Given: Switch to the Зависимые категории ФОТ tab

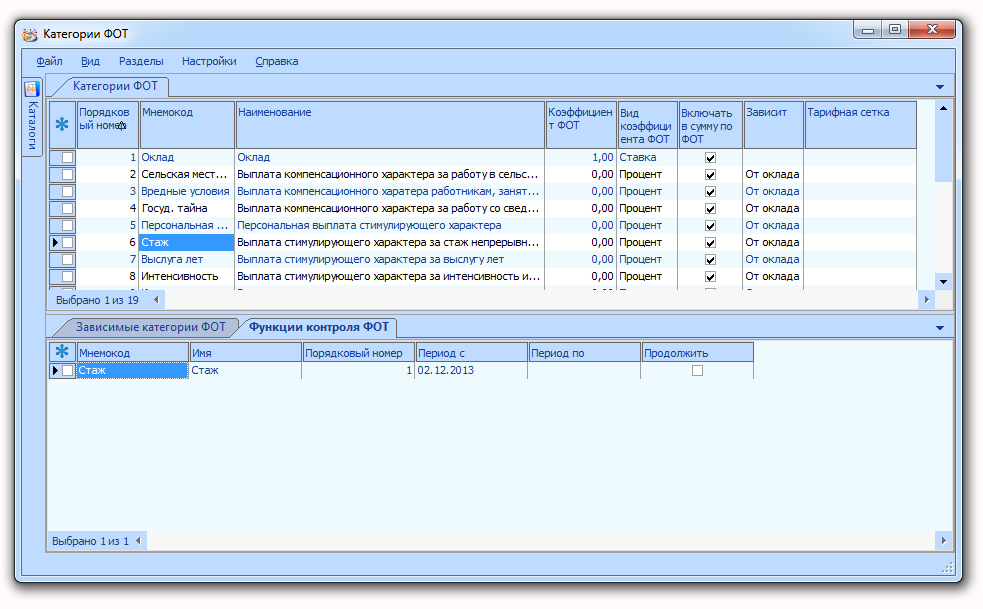Looking at the screenshot, I should pyautogui.click(x=150, y=327).
